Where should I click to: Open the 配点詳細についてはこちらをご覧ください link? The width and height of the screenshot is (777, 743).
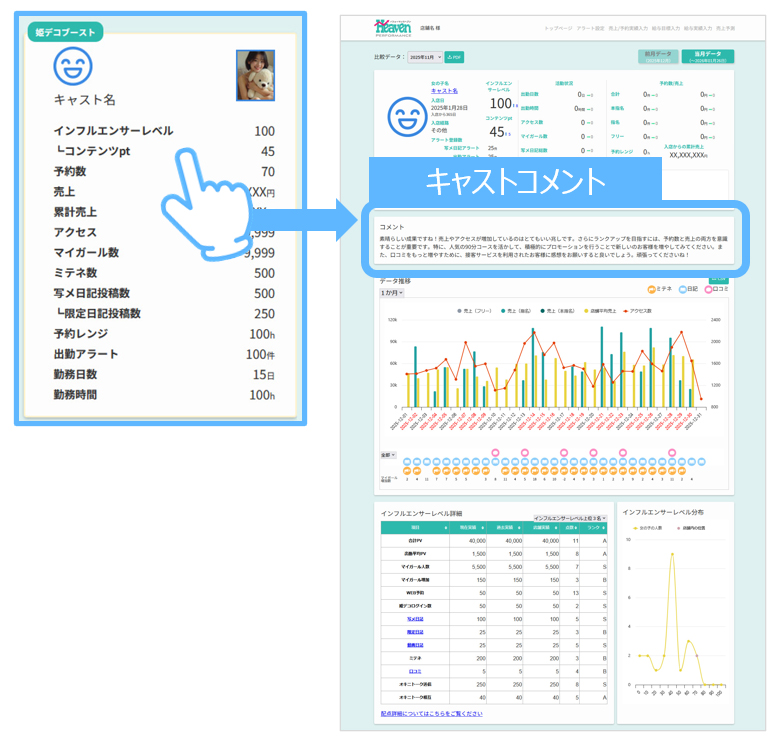[x=431, y=714]
